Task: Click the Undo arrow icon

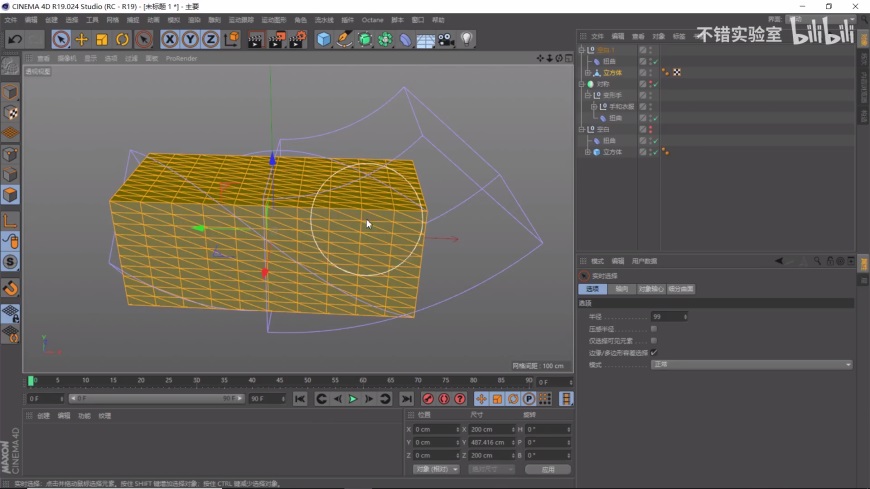Action: [15, 39]
